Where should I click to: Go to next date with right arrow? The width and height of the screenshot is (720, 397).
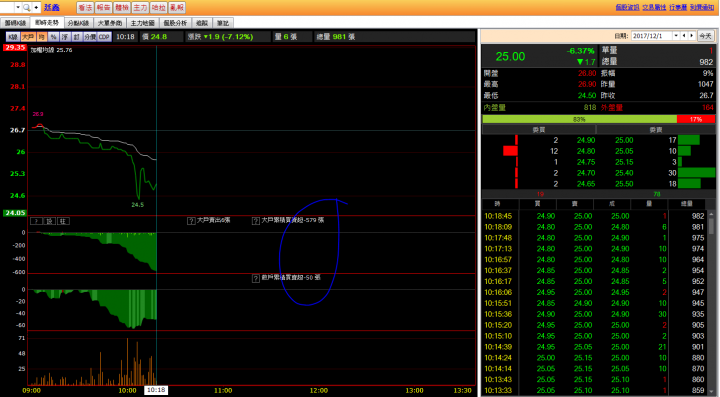(692, 36)
